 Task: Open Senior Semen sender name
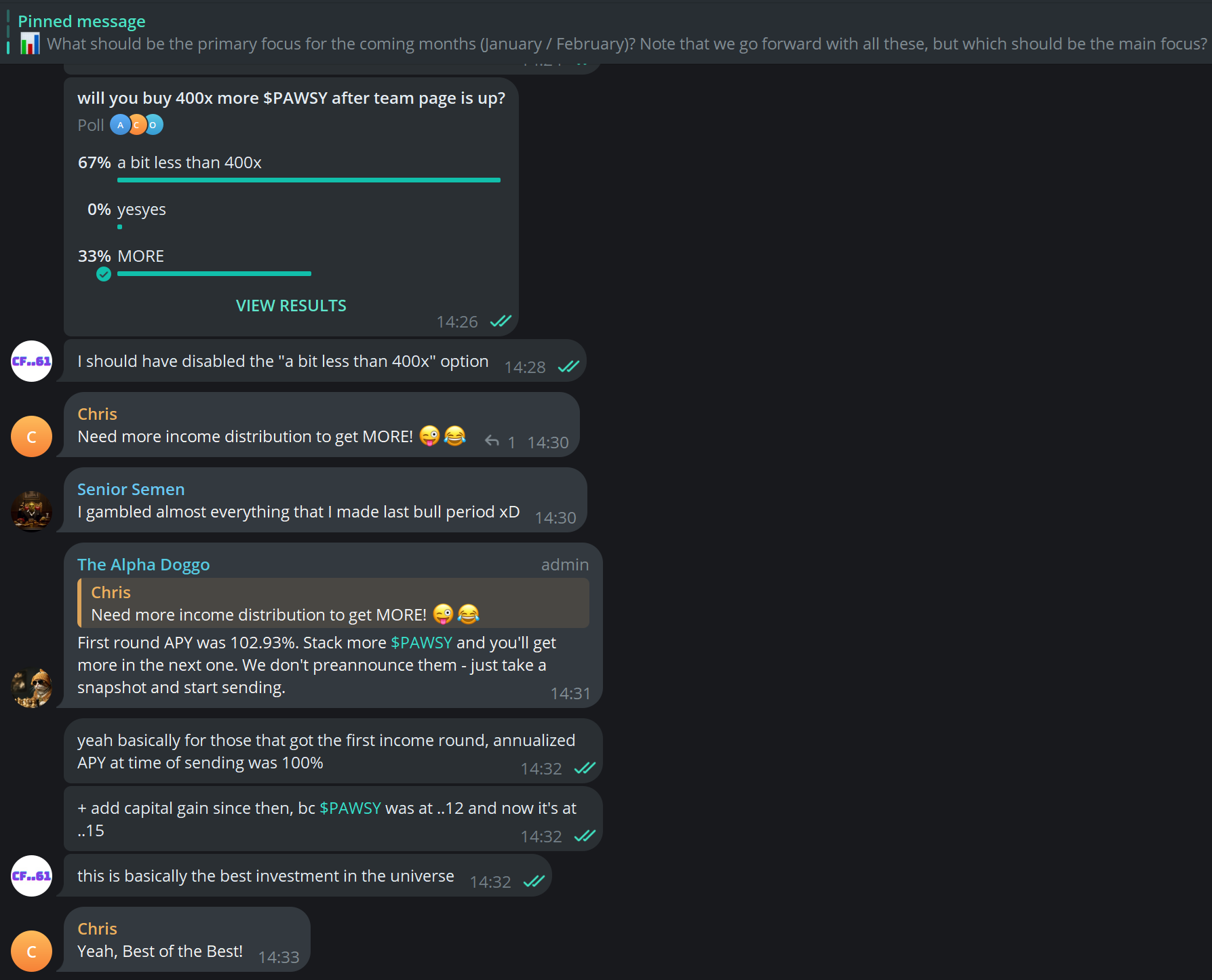[131, 489]
